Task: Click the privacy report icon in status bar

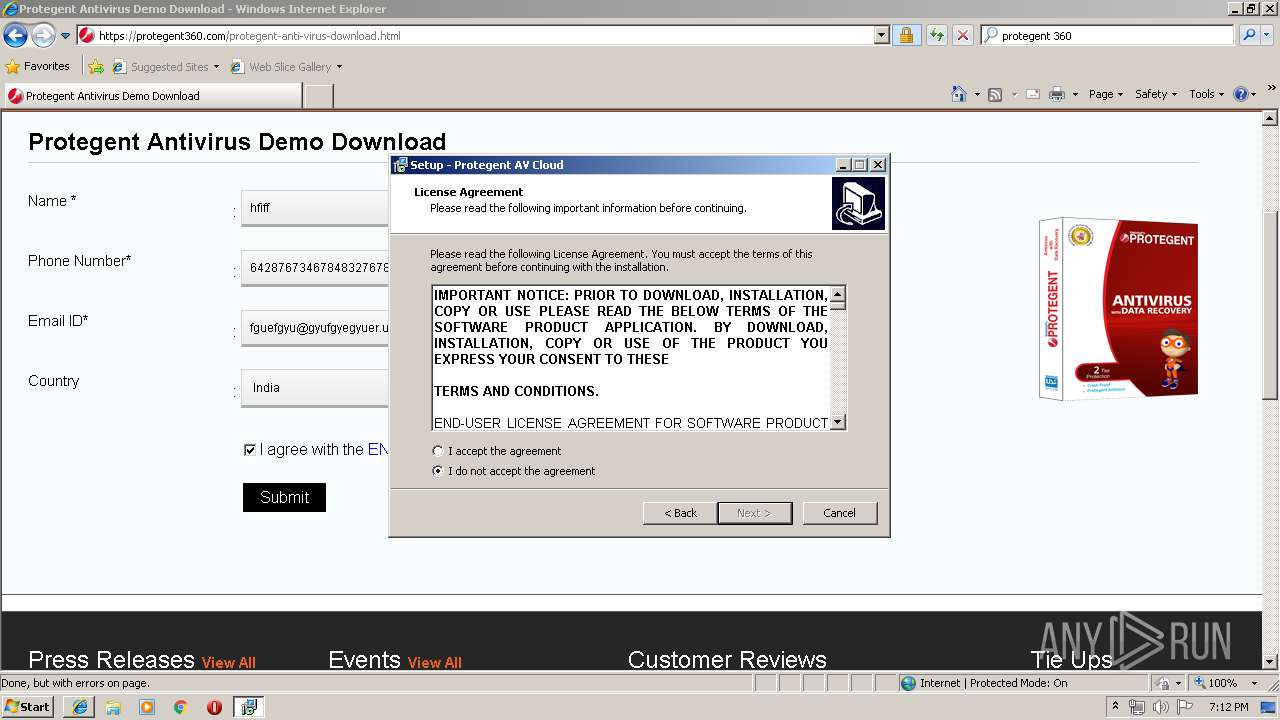Action: pos(1163,683)
